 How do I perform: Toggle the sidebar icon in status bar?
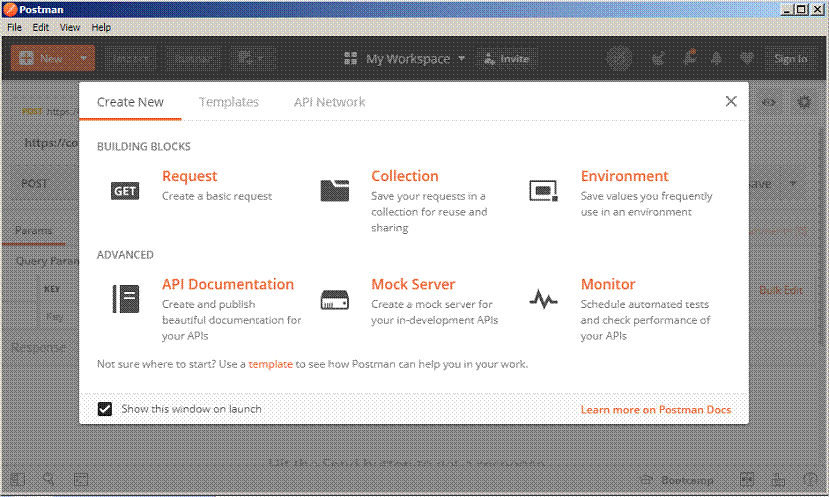pos(17,480)
